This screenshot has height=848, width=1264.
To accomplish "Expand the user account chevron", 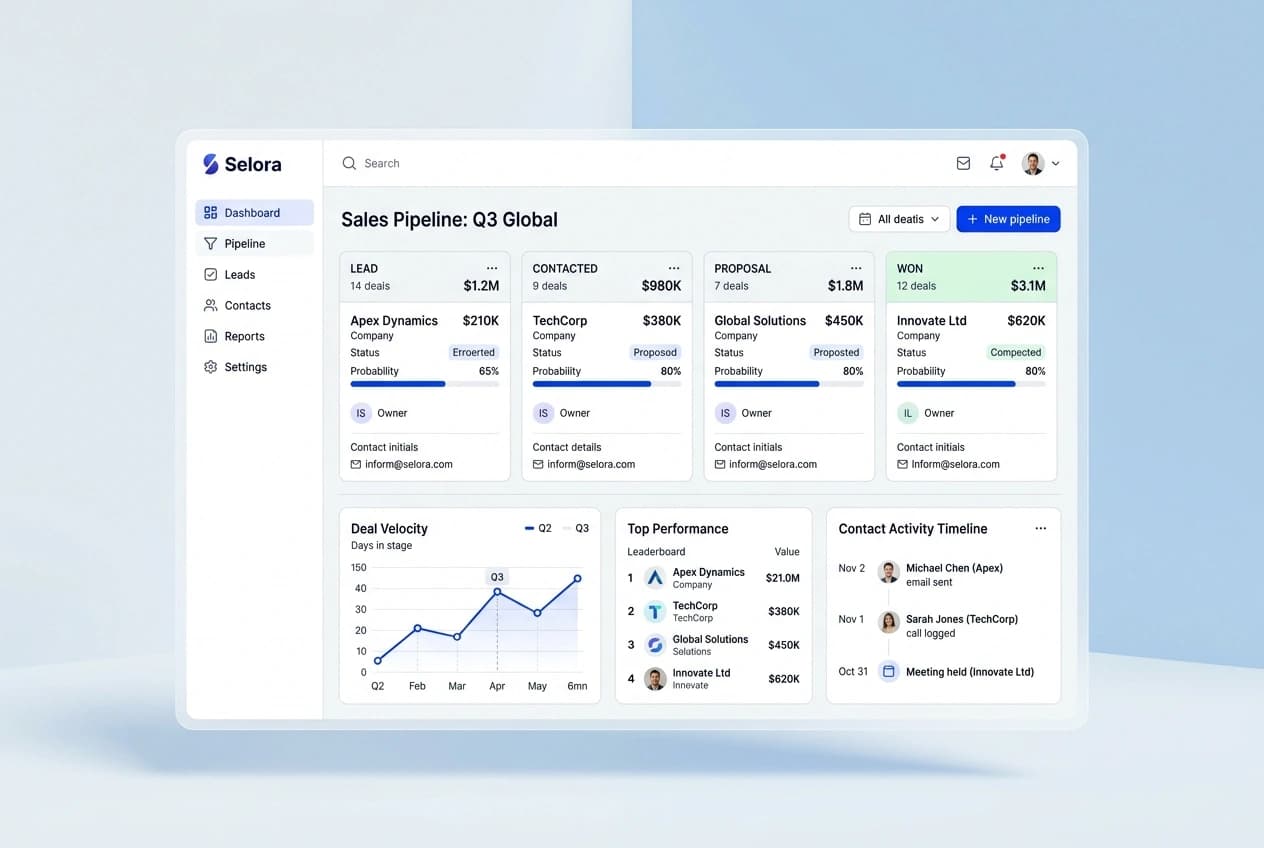I will pyautogui.click(x=1055, y=163).
